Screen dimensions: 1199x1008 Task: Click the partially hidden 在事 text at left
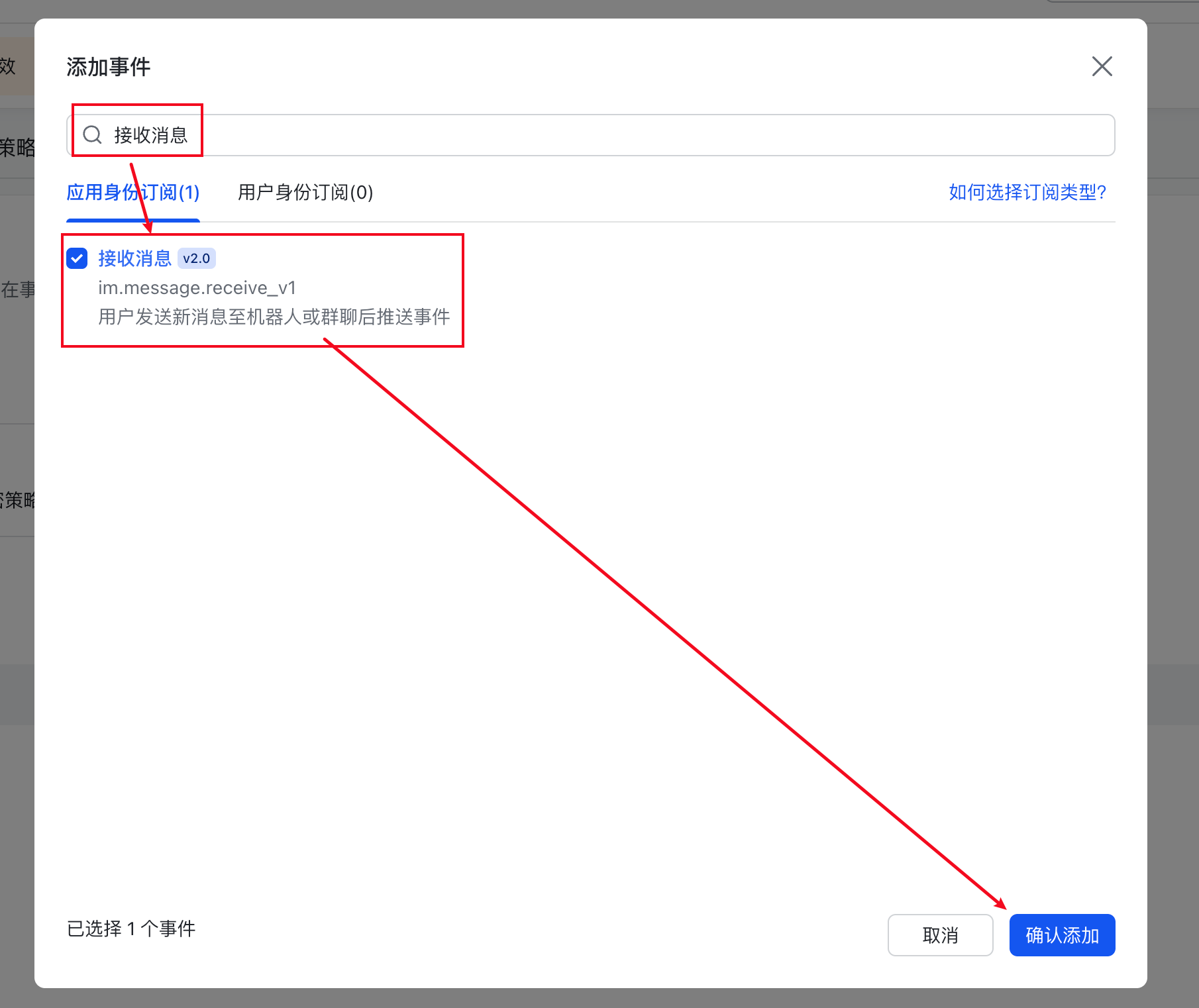tap(18, 289)
